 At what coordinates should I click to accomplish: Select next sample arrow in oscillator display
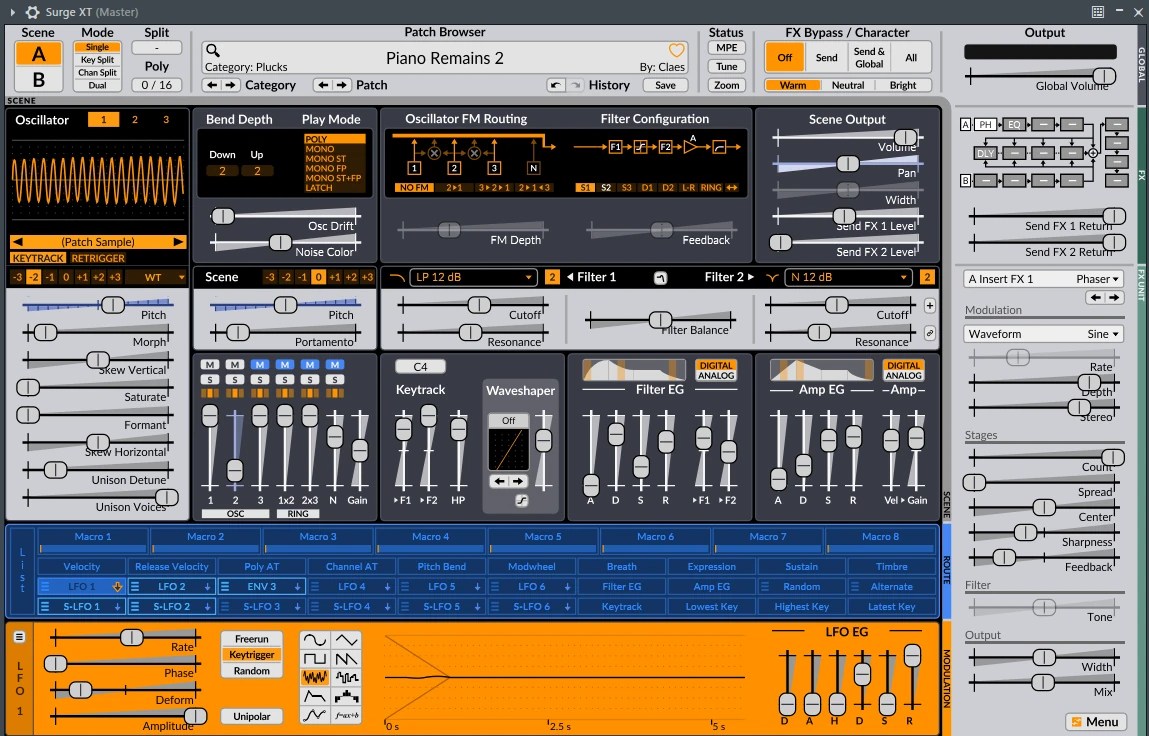coord(178,242)
